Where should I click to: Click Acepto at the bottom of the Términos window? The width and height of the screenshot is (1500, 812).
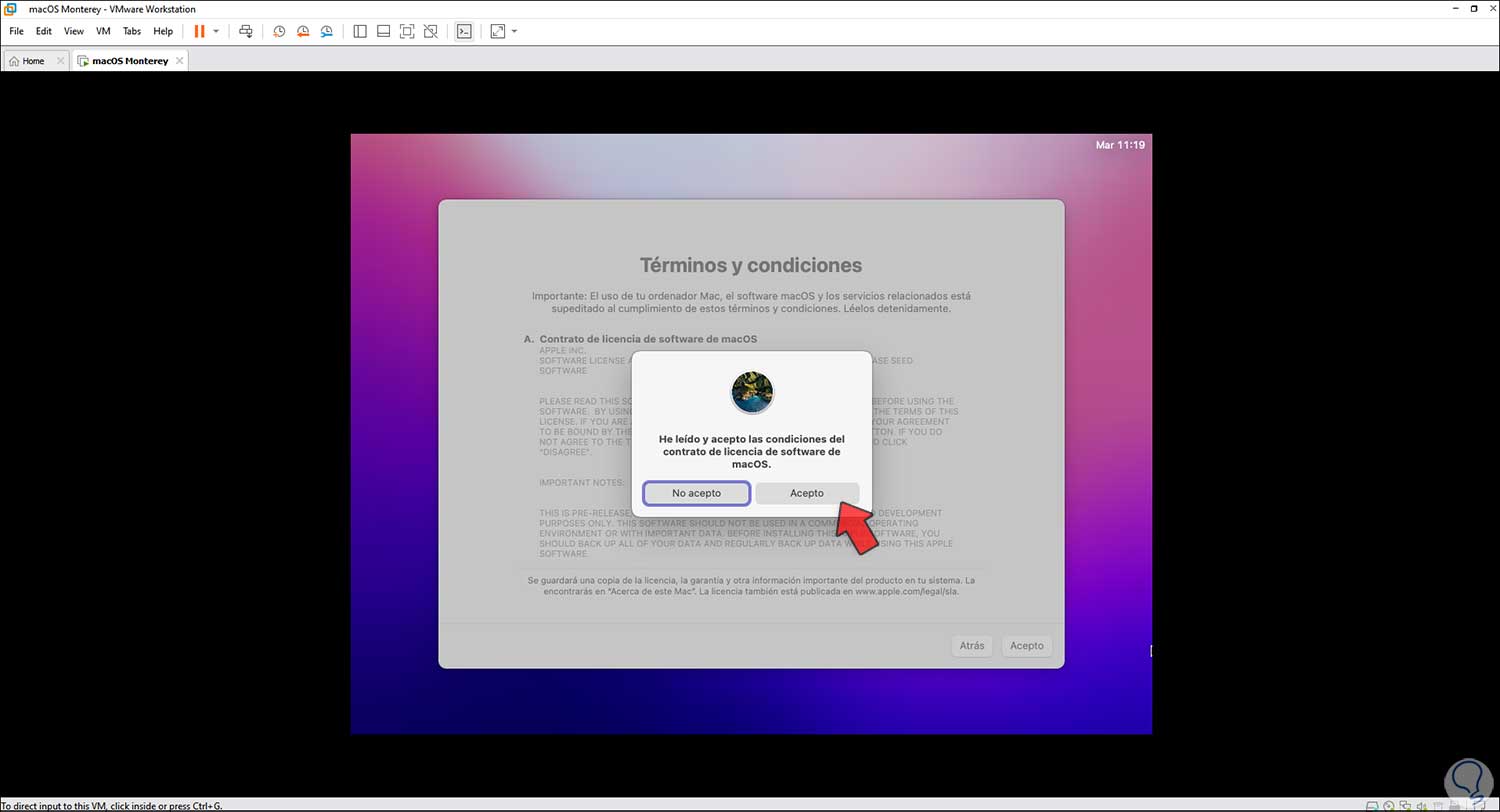1027,646
